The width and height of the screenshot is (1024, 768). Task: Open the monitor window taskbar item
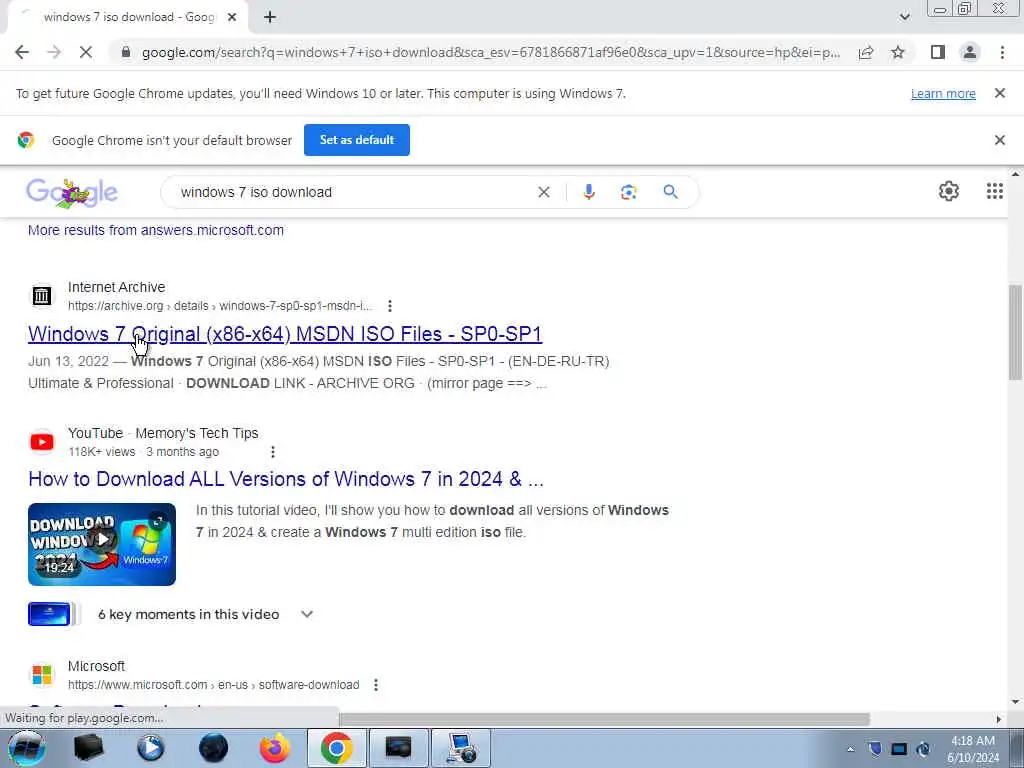398,748
